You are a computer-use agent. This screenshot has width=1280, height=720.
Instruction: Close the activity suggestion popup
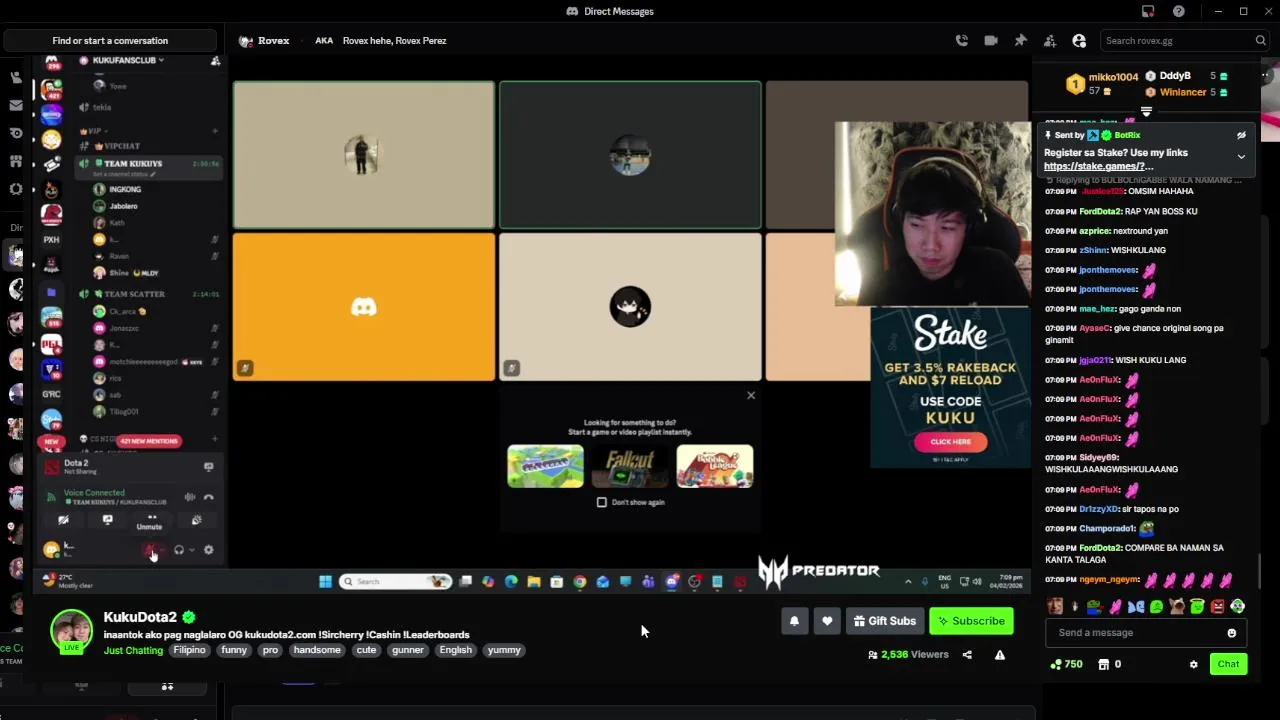[x=751, y=396]
